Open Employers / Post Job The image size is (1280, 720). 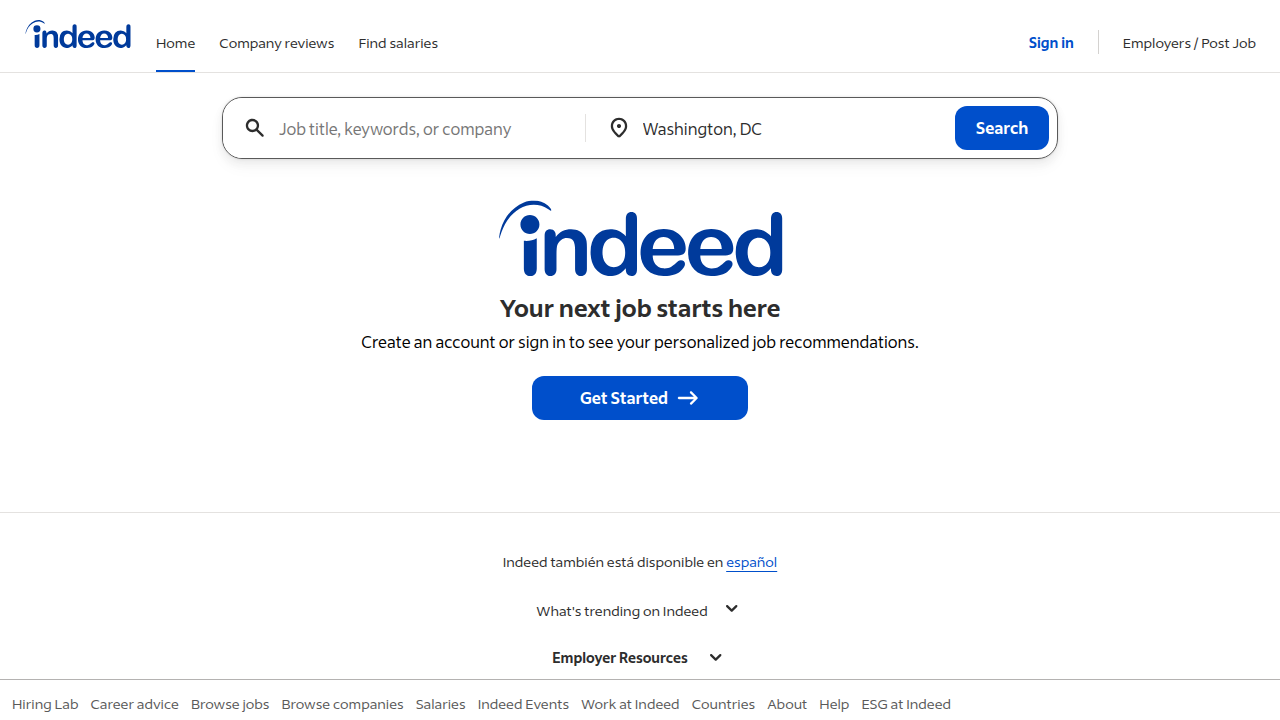(1189, 43)
